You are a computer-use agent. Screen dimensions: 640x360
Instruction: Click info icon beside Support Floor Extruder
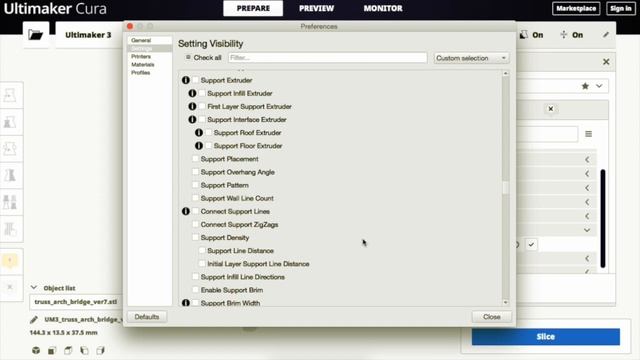click(199, 145)
